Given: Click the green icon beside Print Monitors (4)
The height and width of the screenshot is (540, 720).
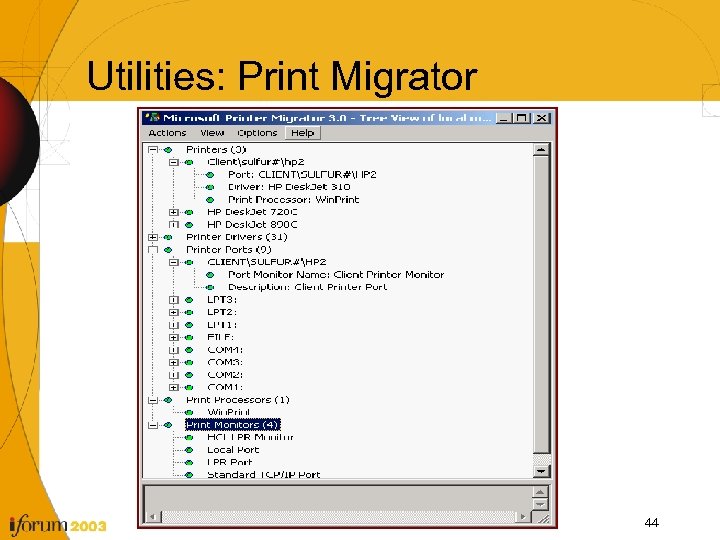Looking at the screenshot, I should tap(168, 425).
